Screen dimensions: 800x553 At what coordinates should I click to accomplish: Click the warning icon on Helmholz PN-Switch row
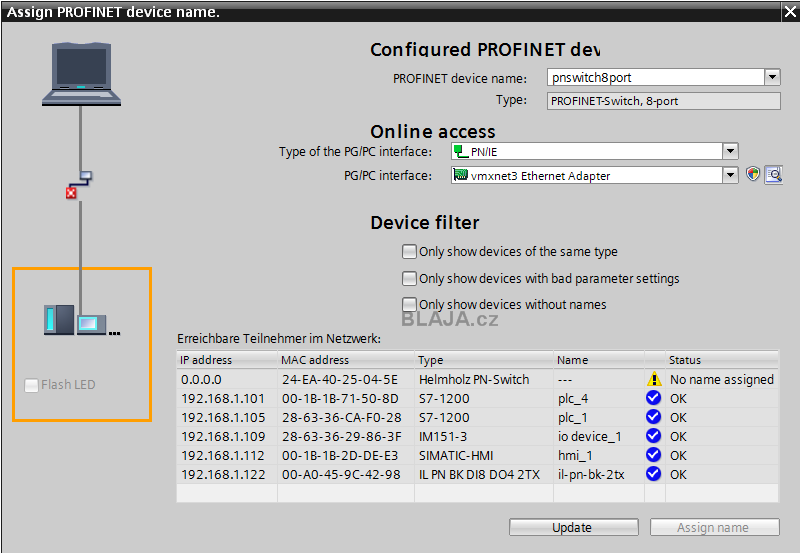coord(654,379)
